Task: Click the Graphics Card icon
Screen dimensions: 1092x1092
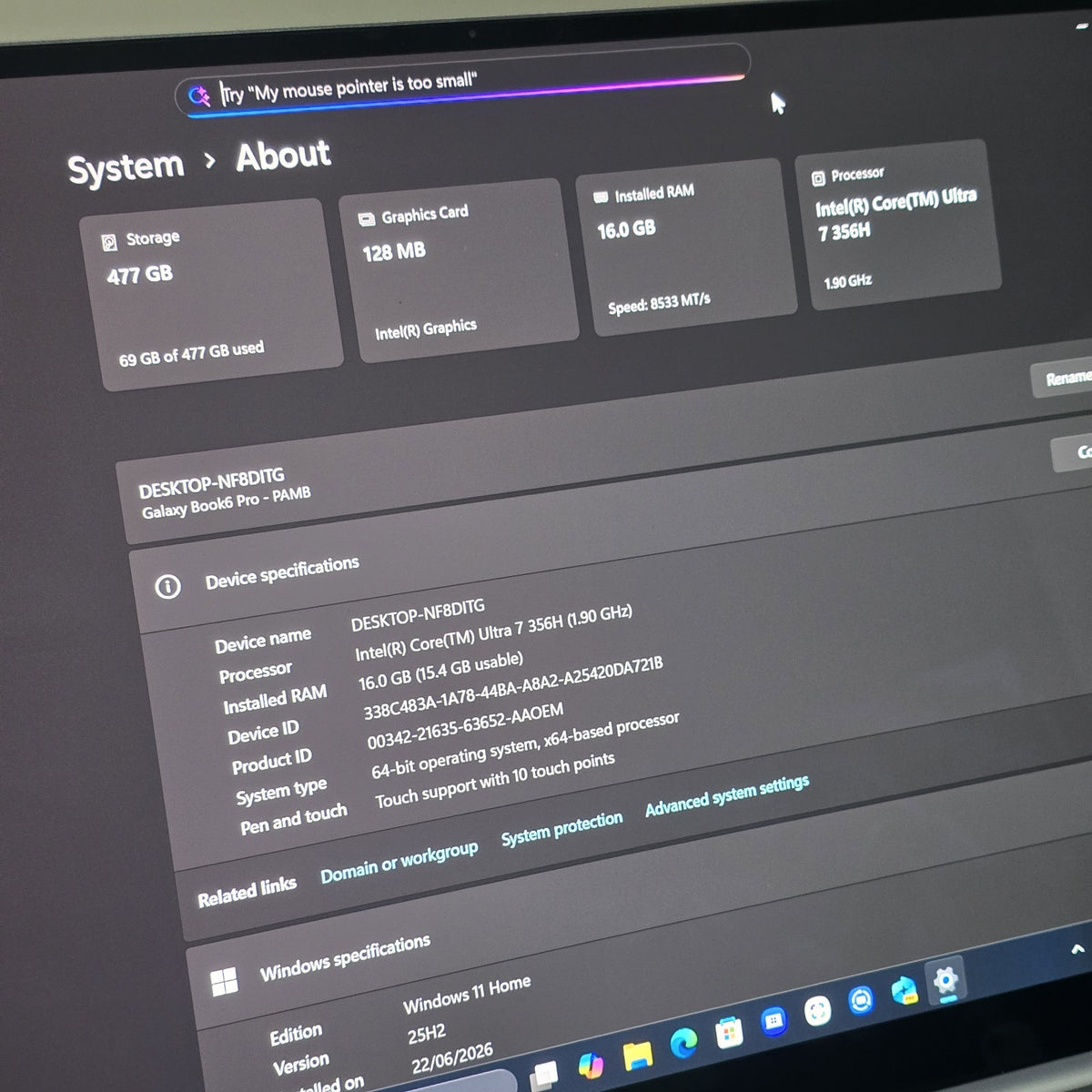Action: point(366,219)
